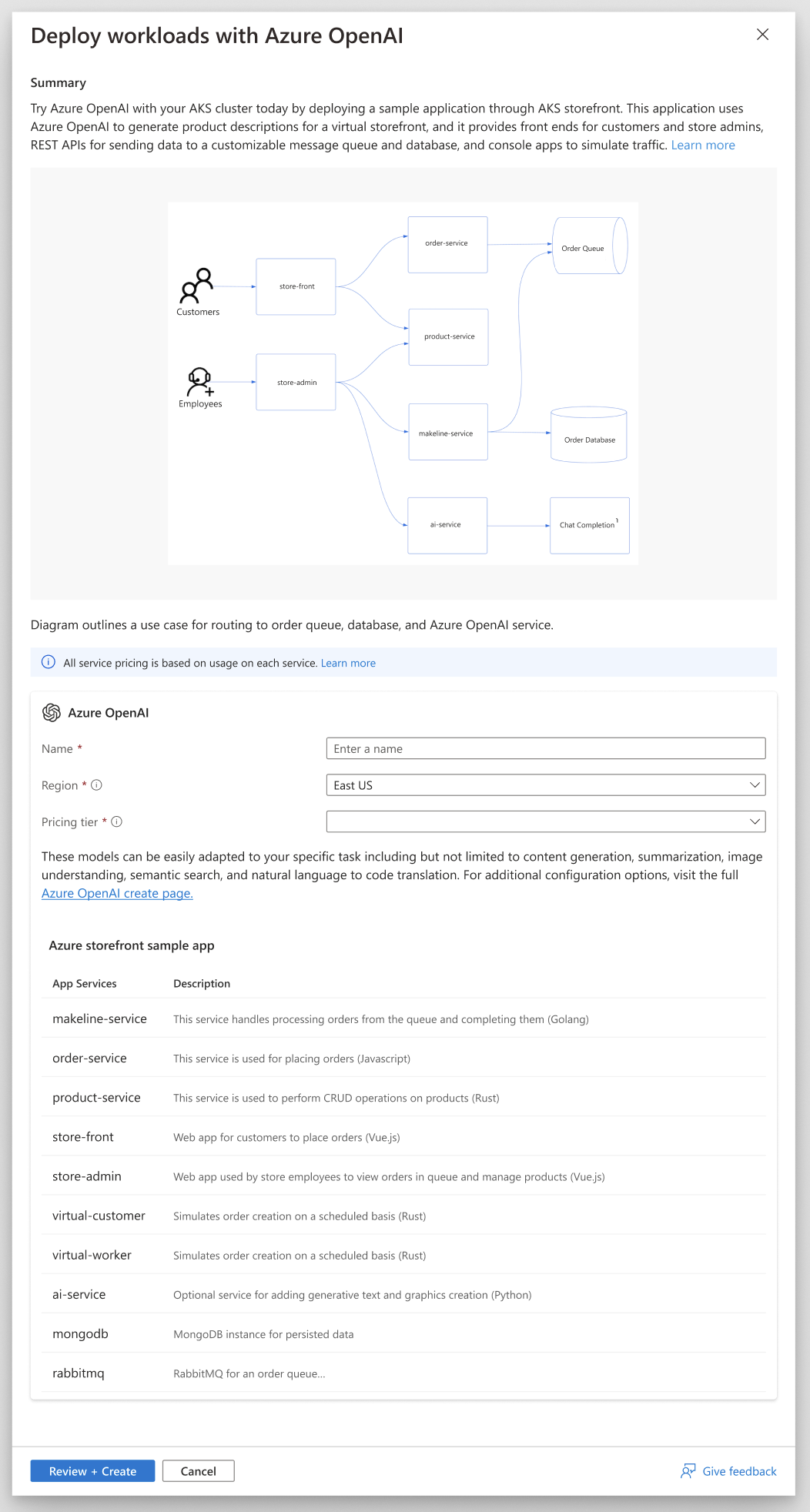
Task: Click the Customers icon in diagram
Action: 196,286
